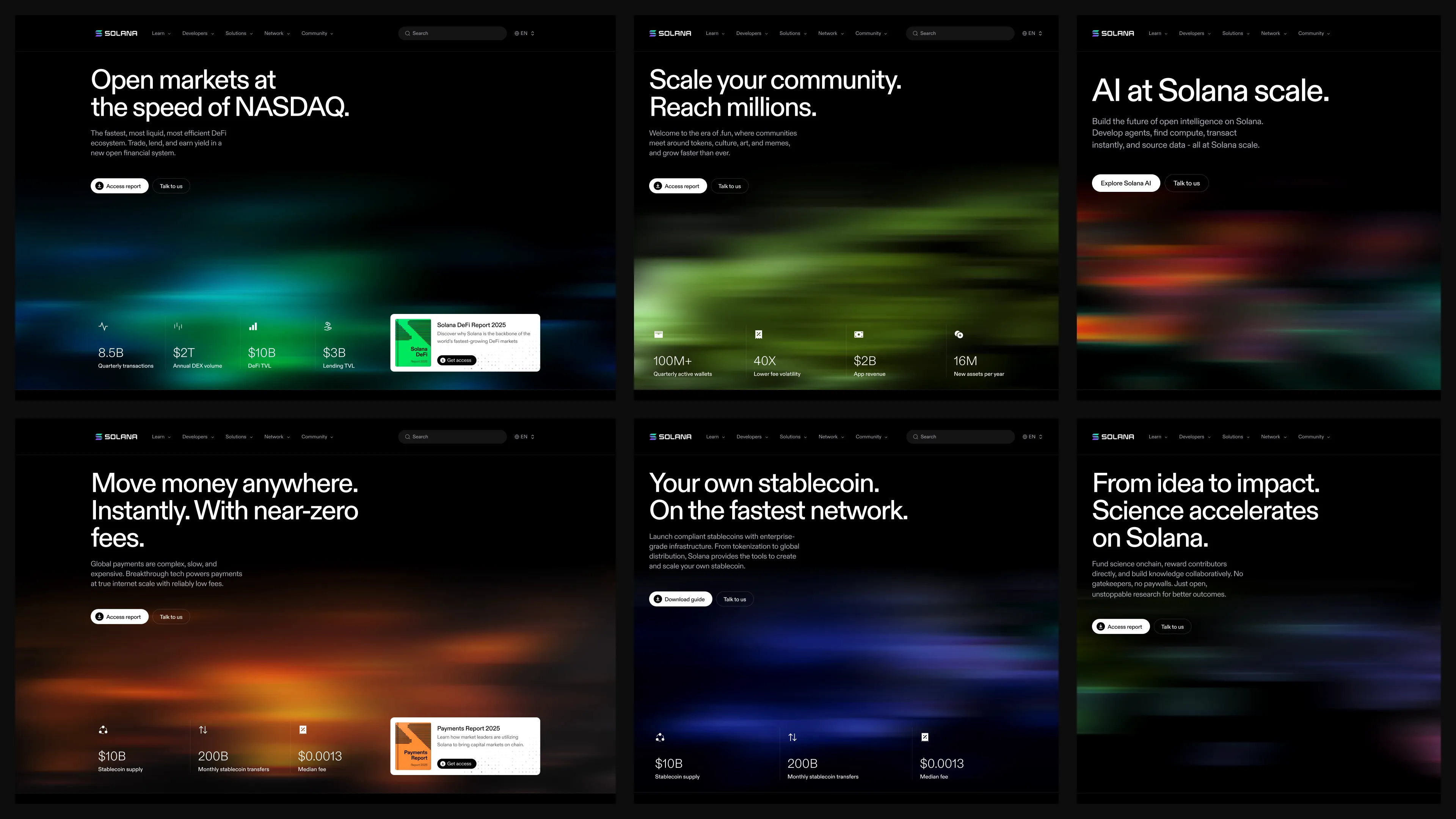Expand the Learn dropdown on Open markets page
1456x819 pixels.
(161, 33)
